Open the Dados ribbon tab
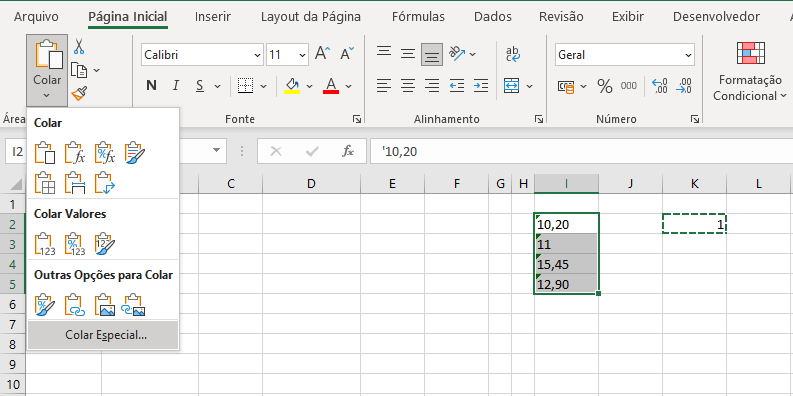 coord(492,17)
